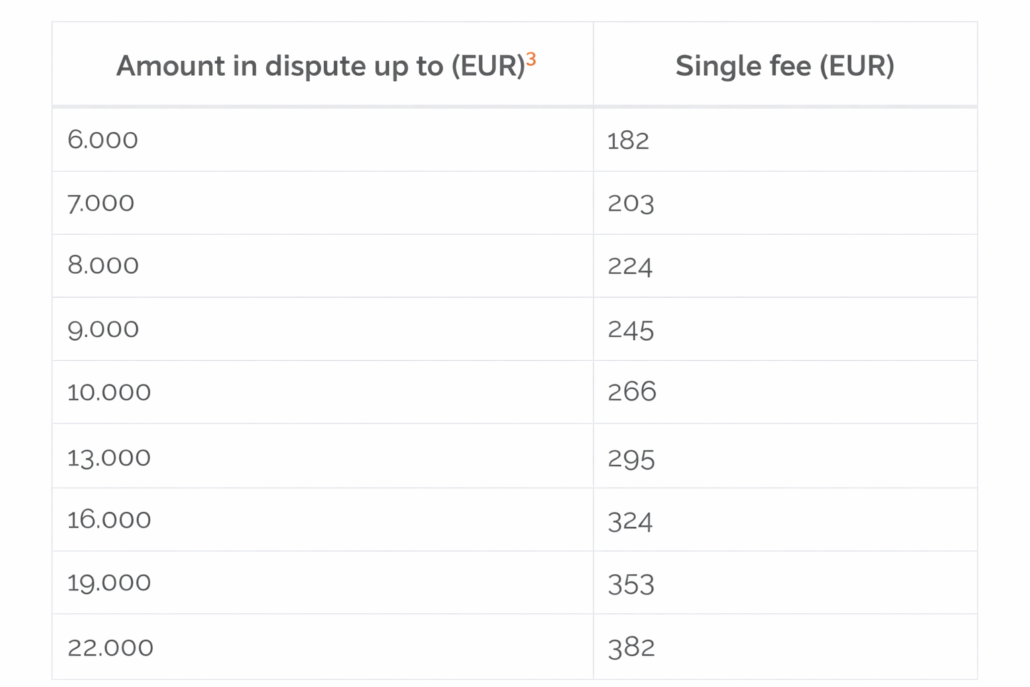Click the 382 fee cell
Image resolution: width=1030 pixels, height=687 pixels.
[x=631, y=648]
